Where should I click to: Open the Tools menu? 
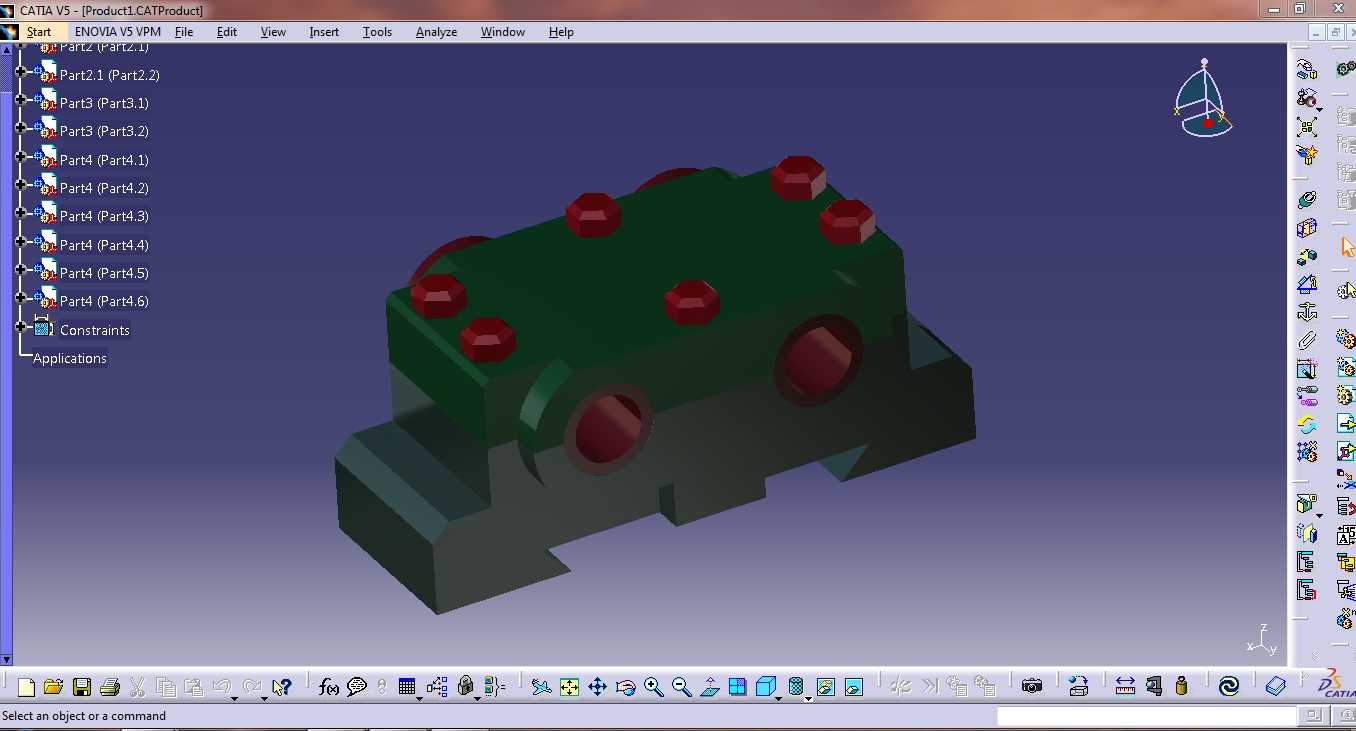click(x=377, y=32)
